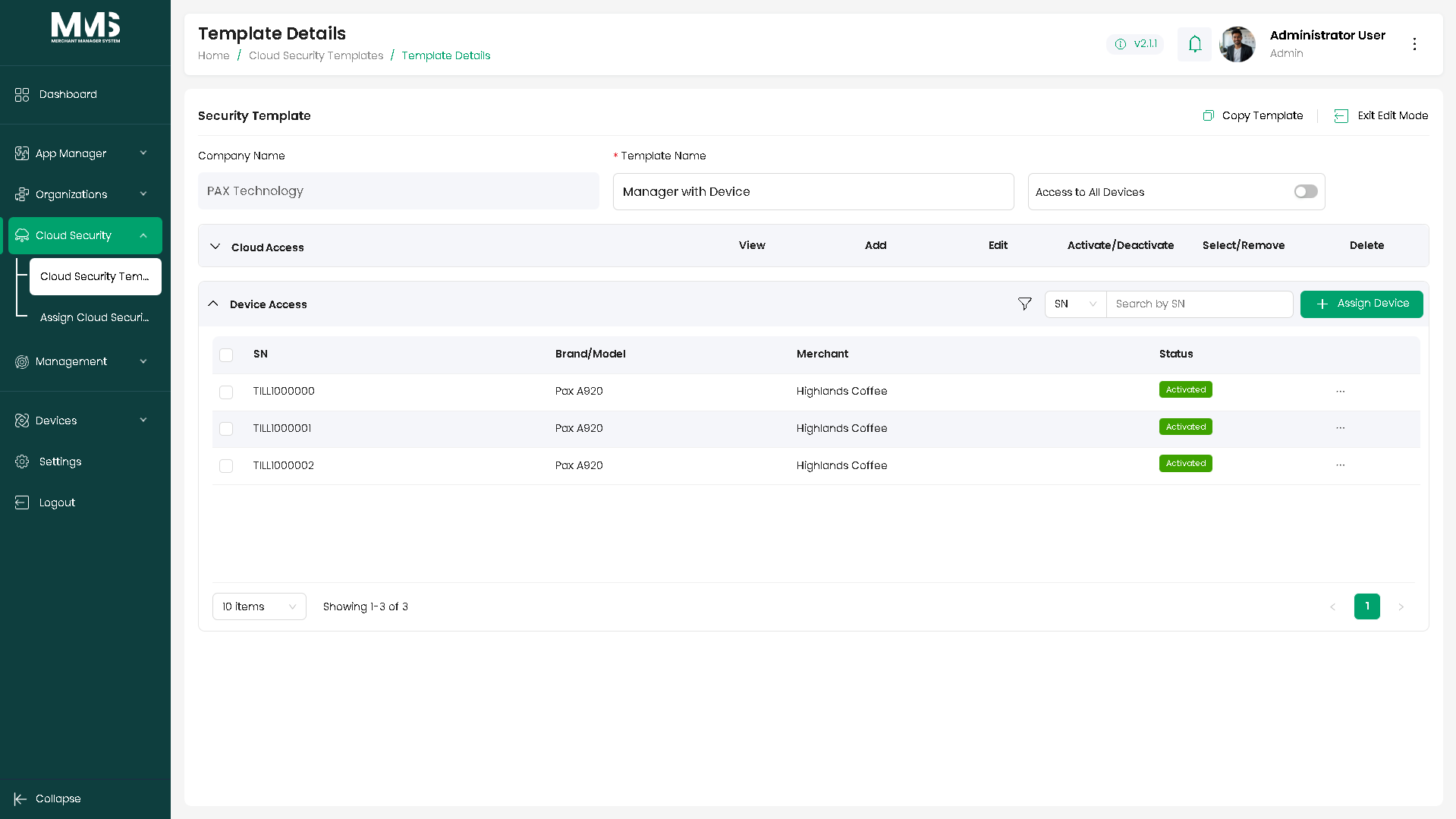The width and height of the screenshot is (1456, 819).
Task: Expand Devices menu chevron
Action: coord(143,421)
